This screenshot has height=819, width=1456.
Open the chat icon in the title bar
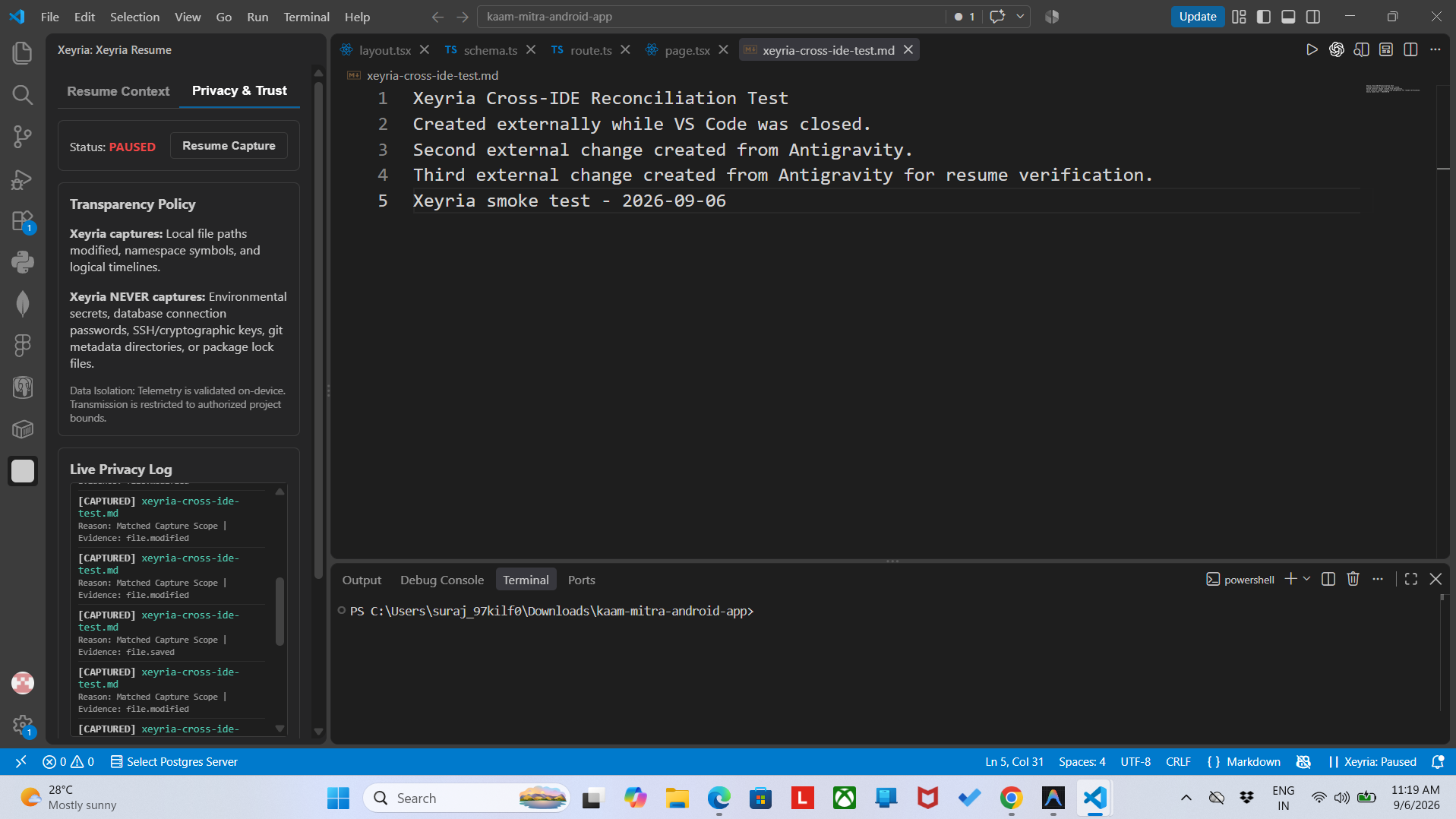[x=997, y=17]
